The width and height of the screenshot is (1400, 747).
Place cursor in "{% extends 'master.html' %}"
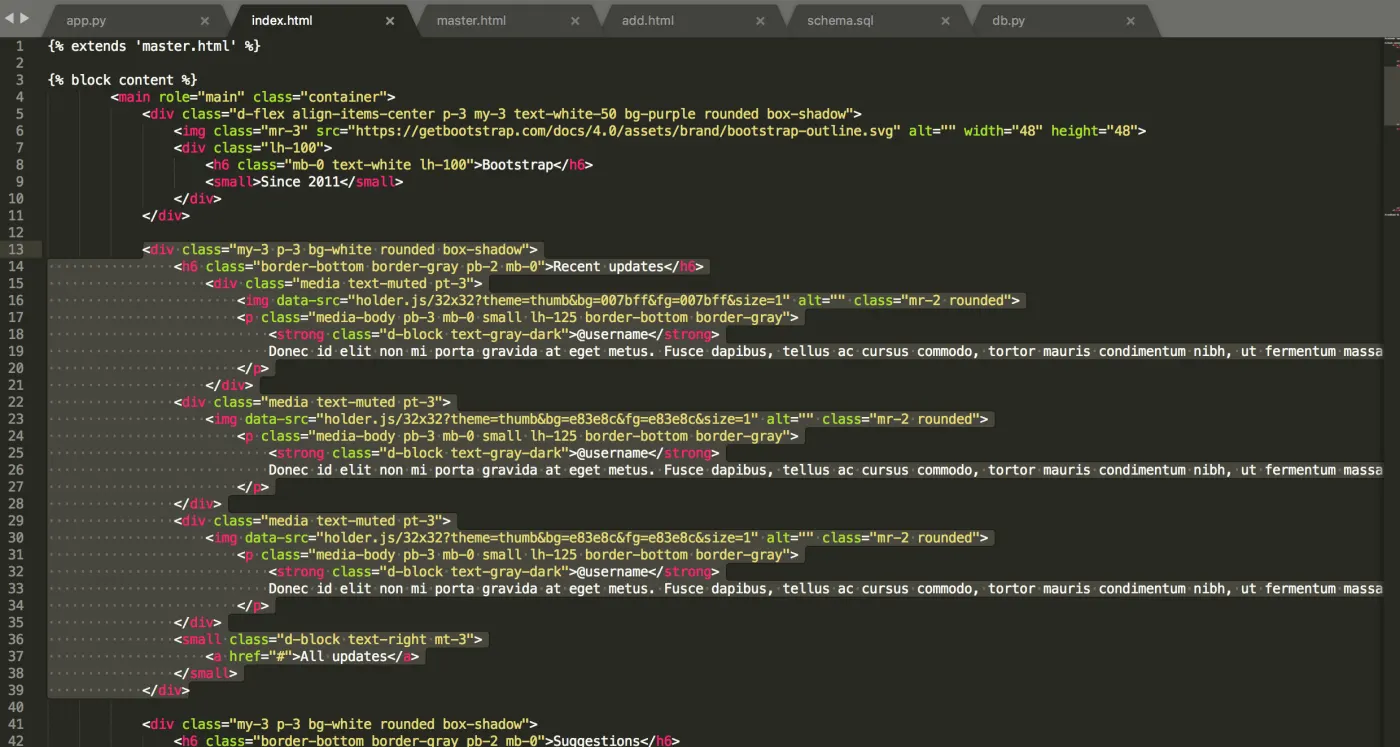point(154,46)
